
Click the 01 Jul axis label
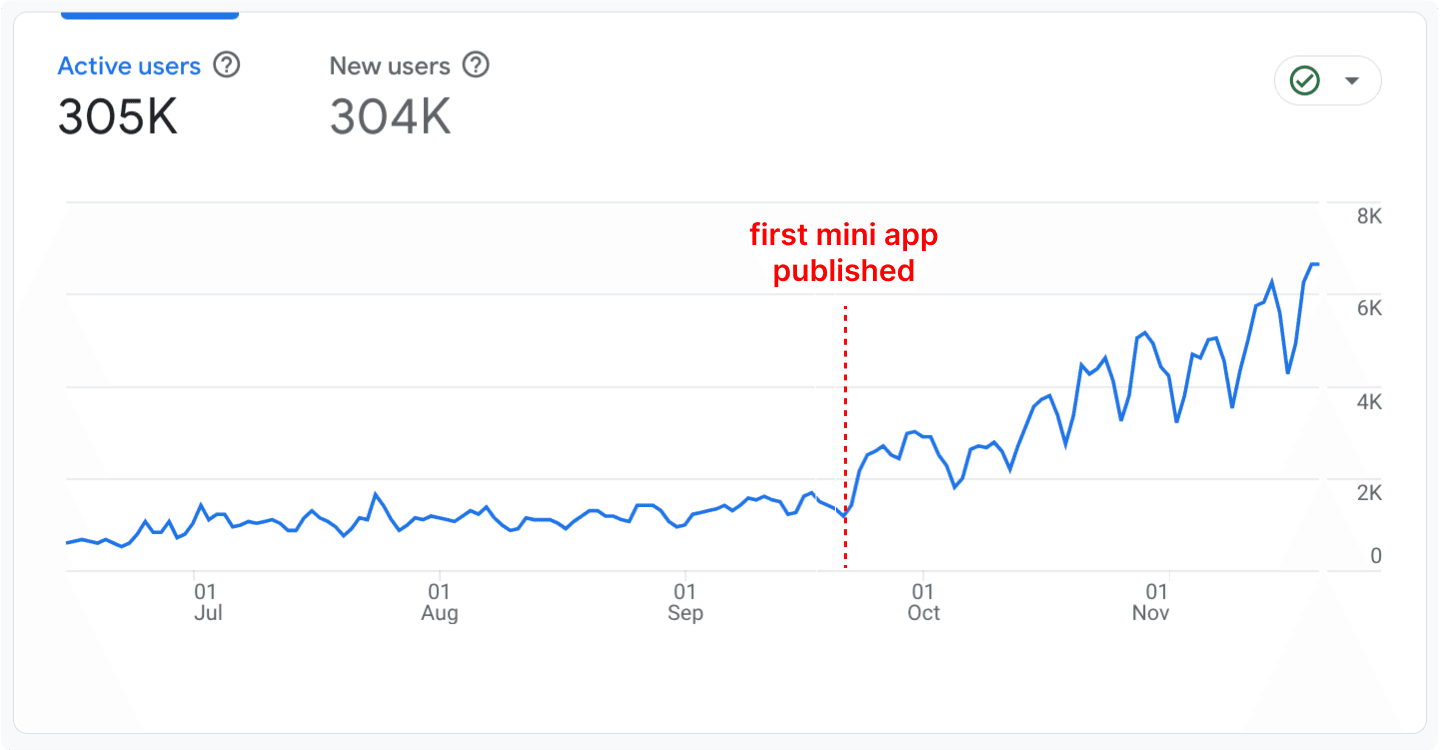pyautogui.click(x=207, y=602)
